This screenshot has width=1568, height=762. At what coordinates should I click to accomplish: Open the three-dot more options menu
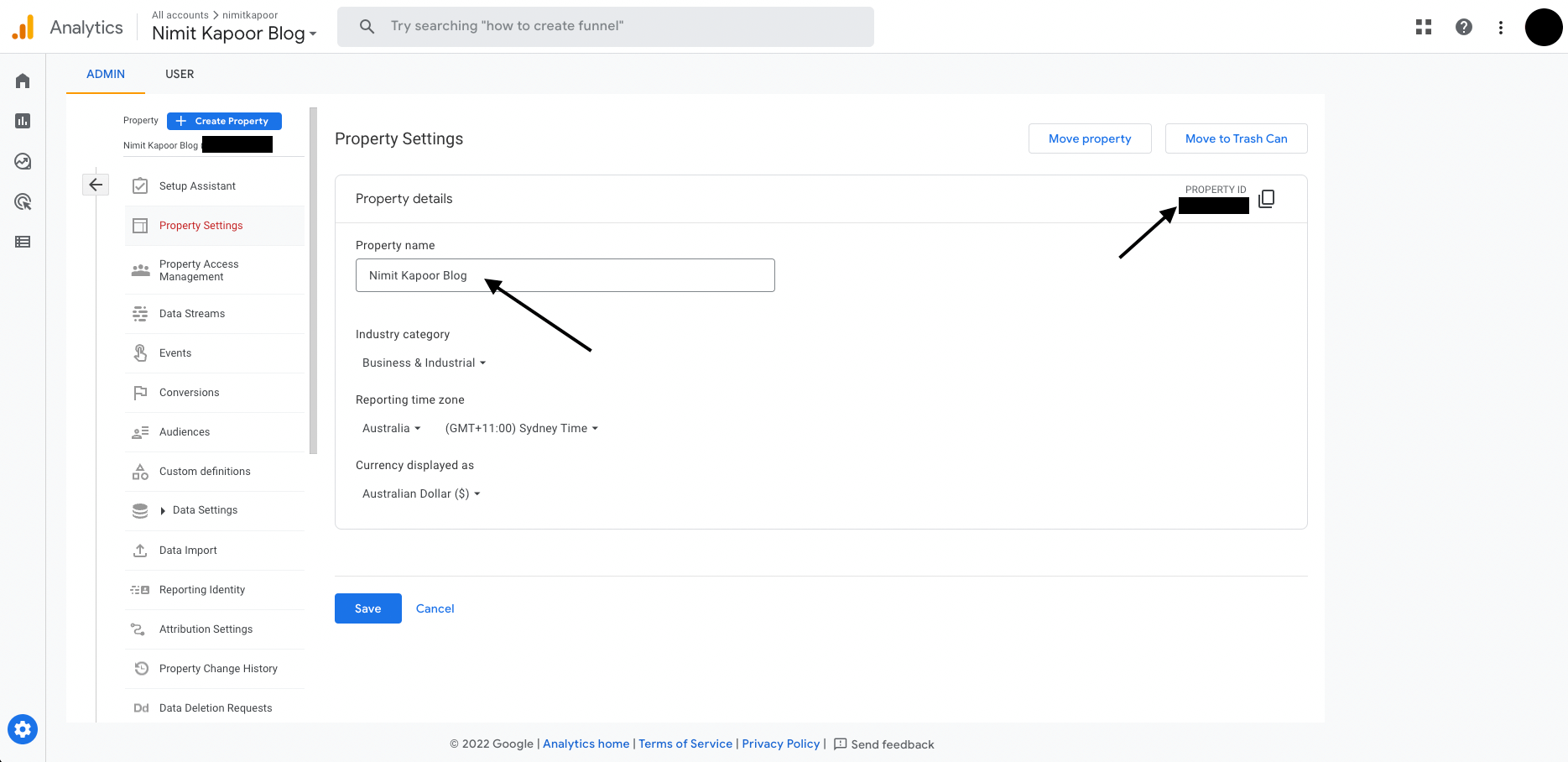coord(1501,27)
